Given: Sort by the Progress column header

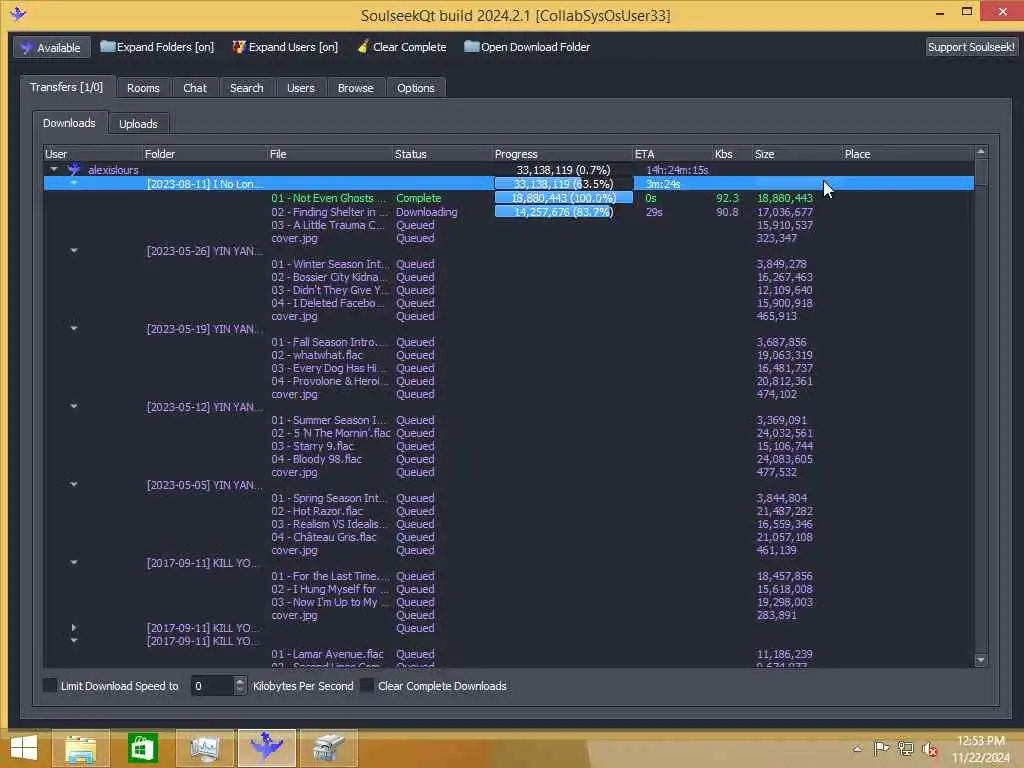Looking at the screenshot, I should click(x=562, y=154).
